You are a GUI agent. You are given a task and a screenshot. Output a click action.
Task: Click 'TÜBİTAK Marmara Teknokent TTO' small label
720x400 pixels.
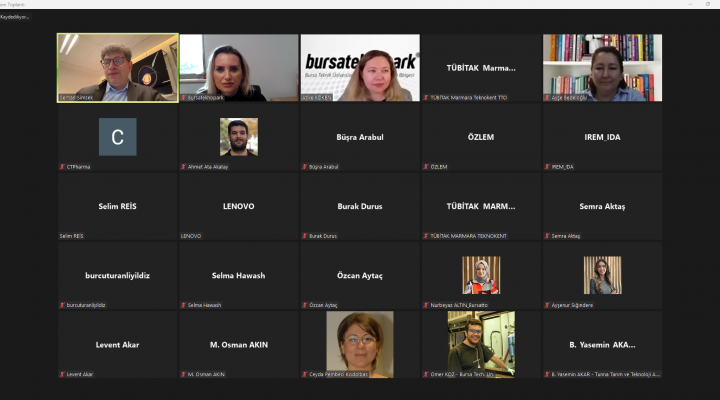point(469,98)
